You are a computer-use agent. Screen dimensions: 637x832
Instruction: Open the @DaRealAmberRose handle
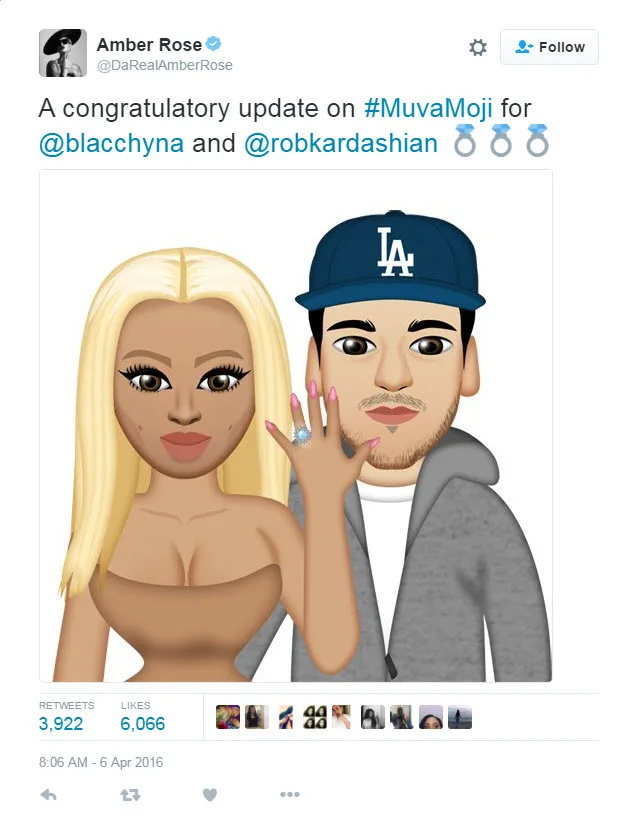click(x=165, y=65)
